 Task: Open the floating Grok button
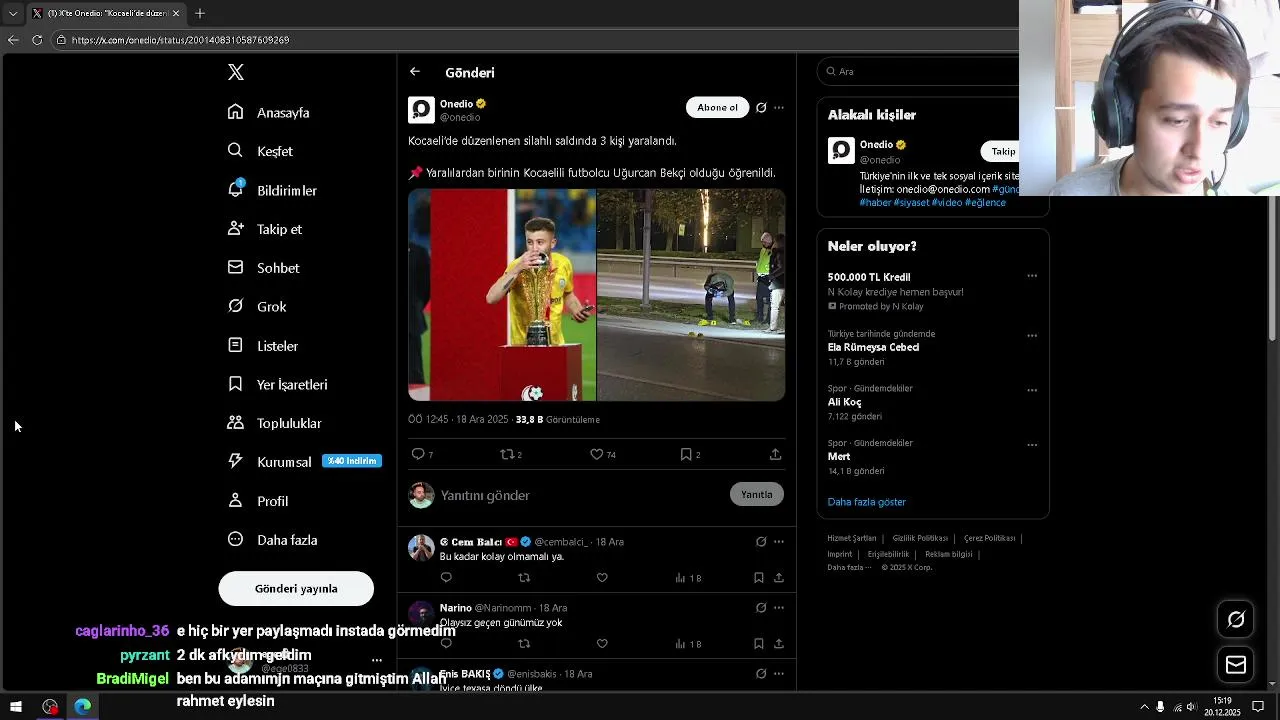click(x=1236, y=620)
